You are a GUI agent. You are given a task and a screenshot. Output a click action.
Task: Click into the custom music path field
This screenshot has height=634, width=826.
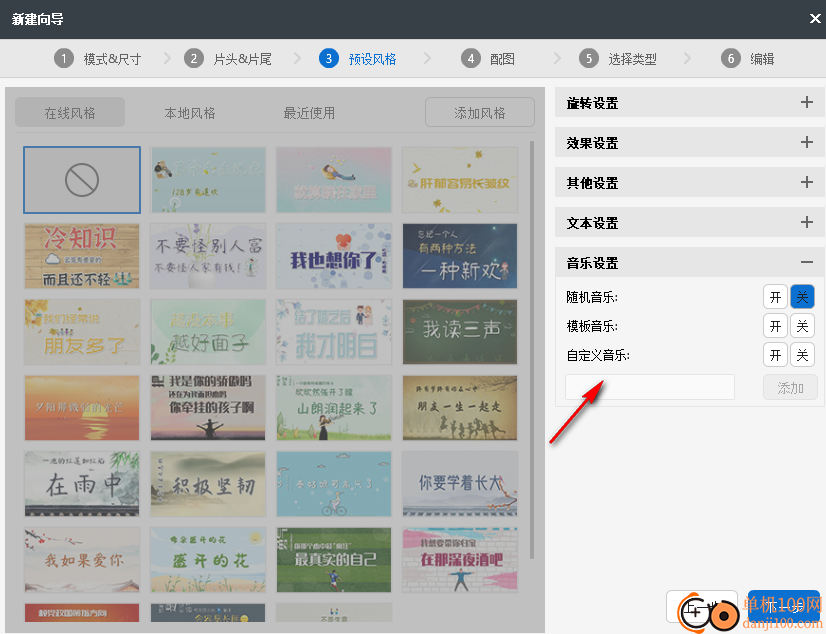click(650, 388)
